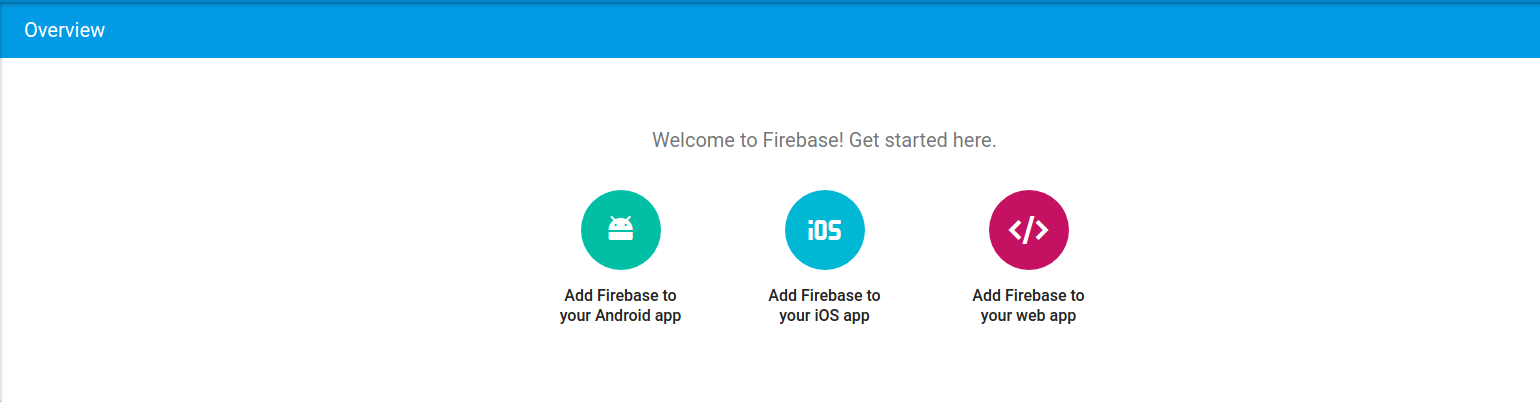Image resolution: width=1540 pixels, height=402 pixels.
Task: Click "Add Firebase to" above Android app
Action: point(620,296)
